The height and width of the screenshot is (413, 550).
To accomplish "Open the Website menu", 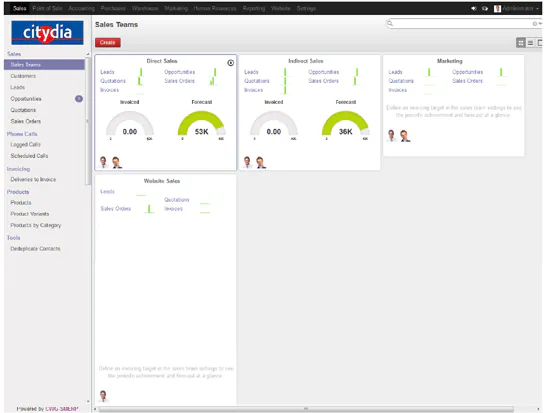I will [x=281, y=8].
